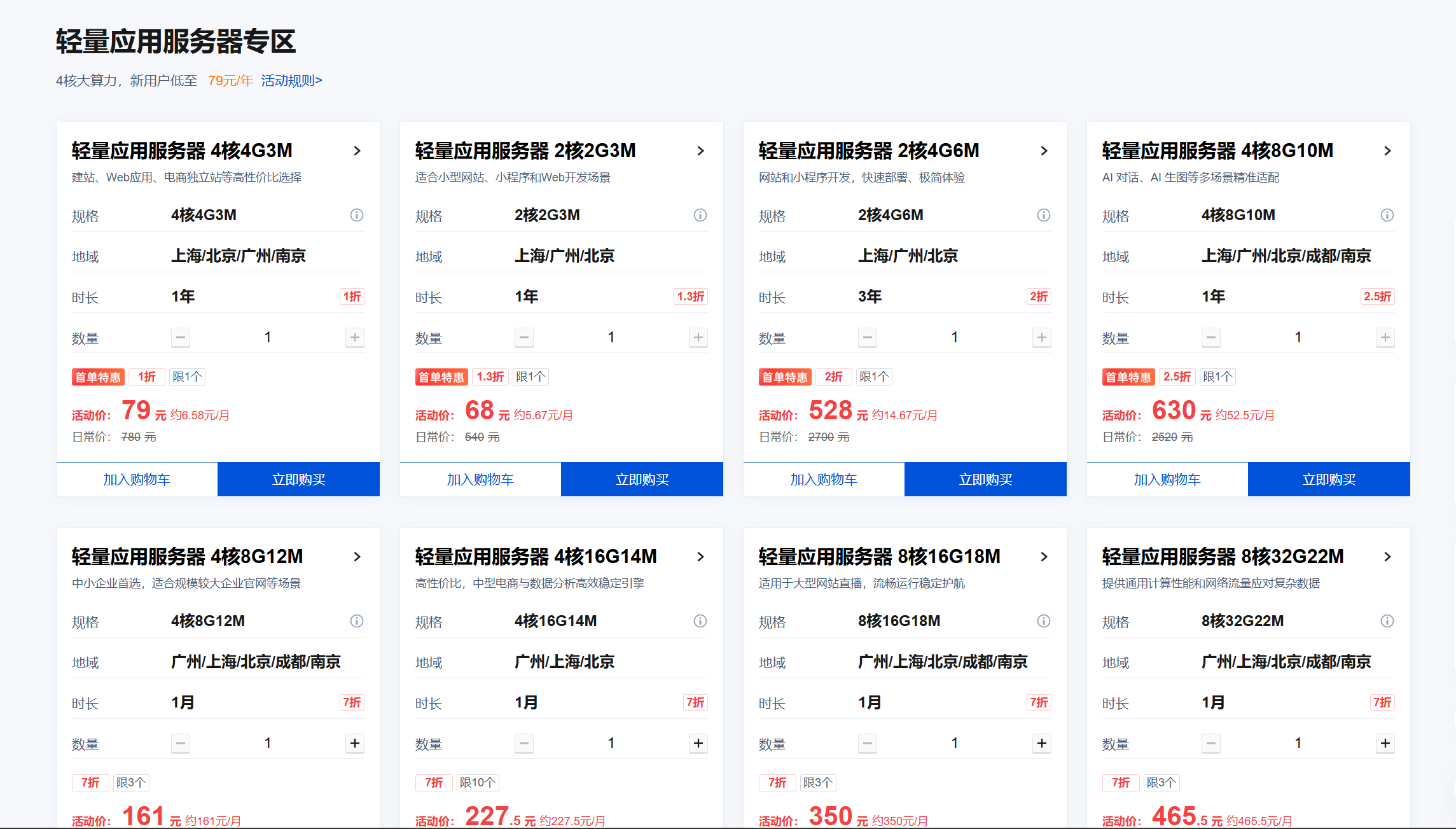Open the 活动规则 link
Viewport: 1456px width, 829px height.
point(292,81)
